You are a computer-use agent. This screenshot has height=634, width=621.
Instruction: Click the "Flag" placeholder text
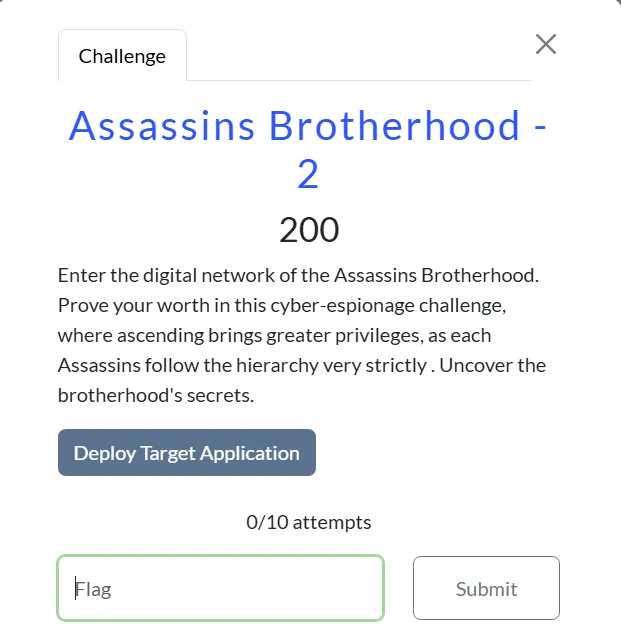pos(93,589)
